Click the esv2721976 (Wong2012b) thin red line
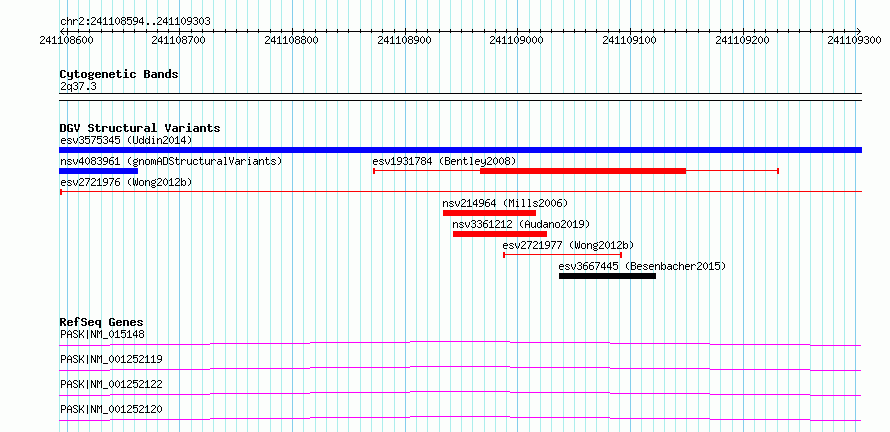 click(x=460, y=192)
